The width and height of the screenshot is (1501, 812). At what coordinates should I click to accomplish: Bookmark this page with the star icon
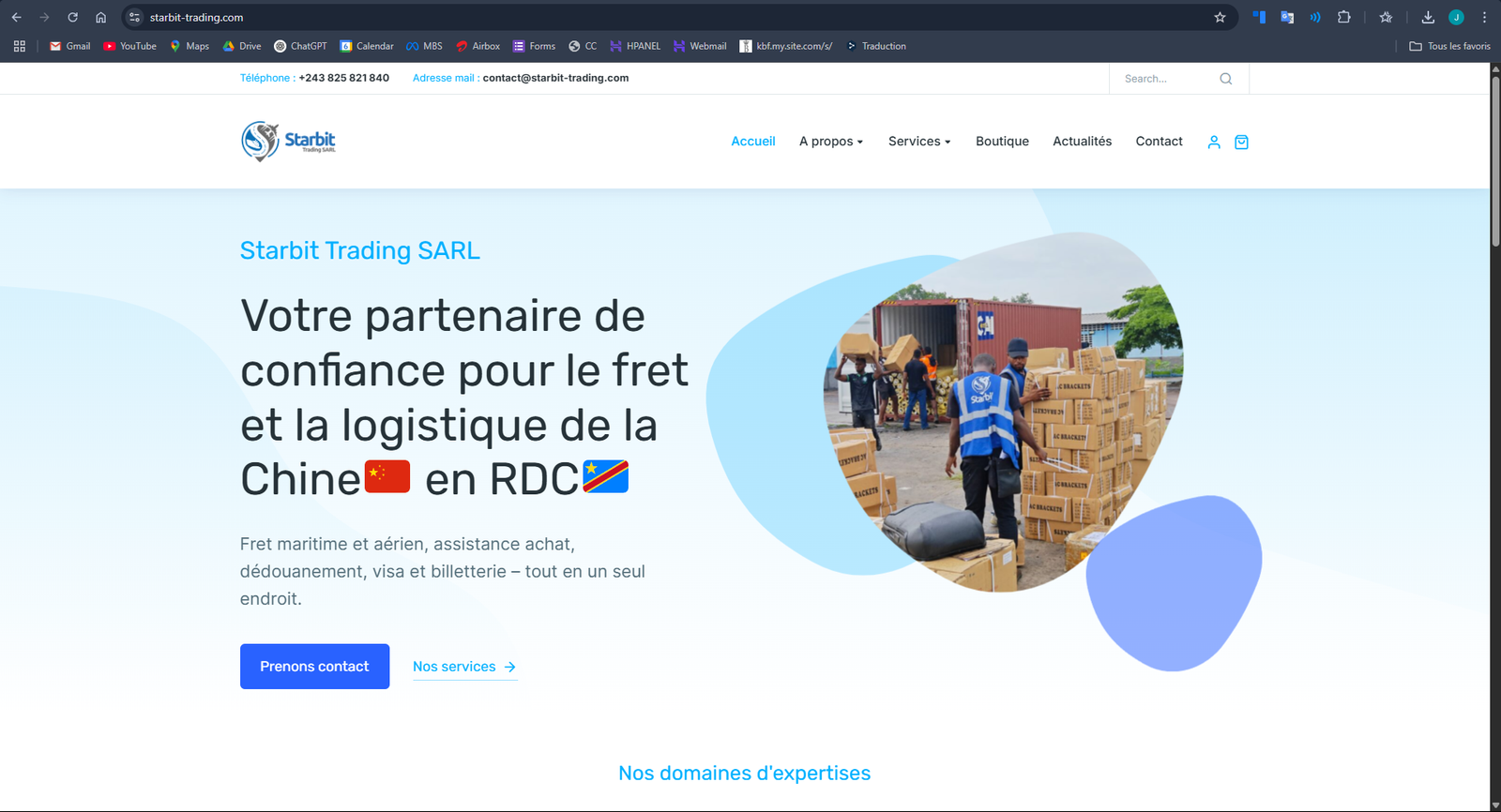tap(1220, 17)
